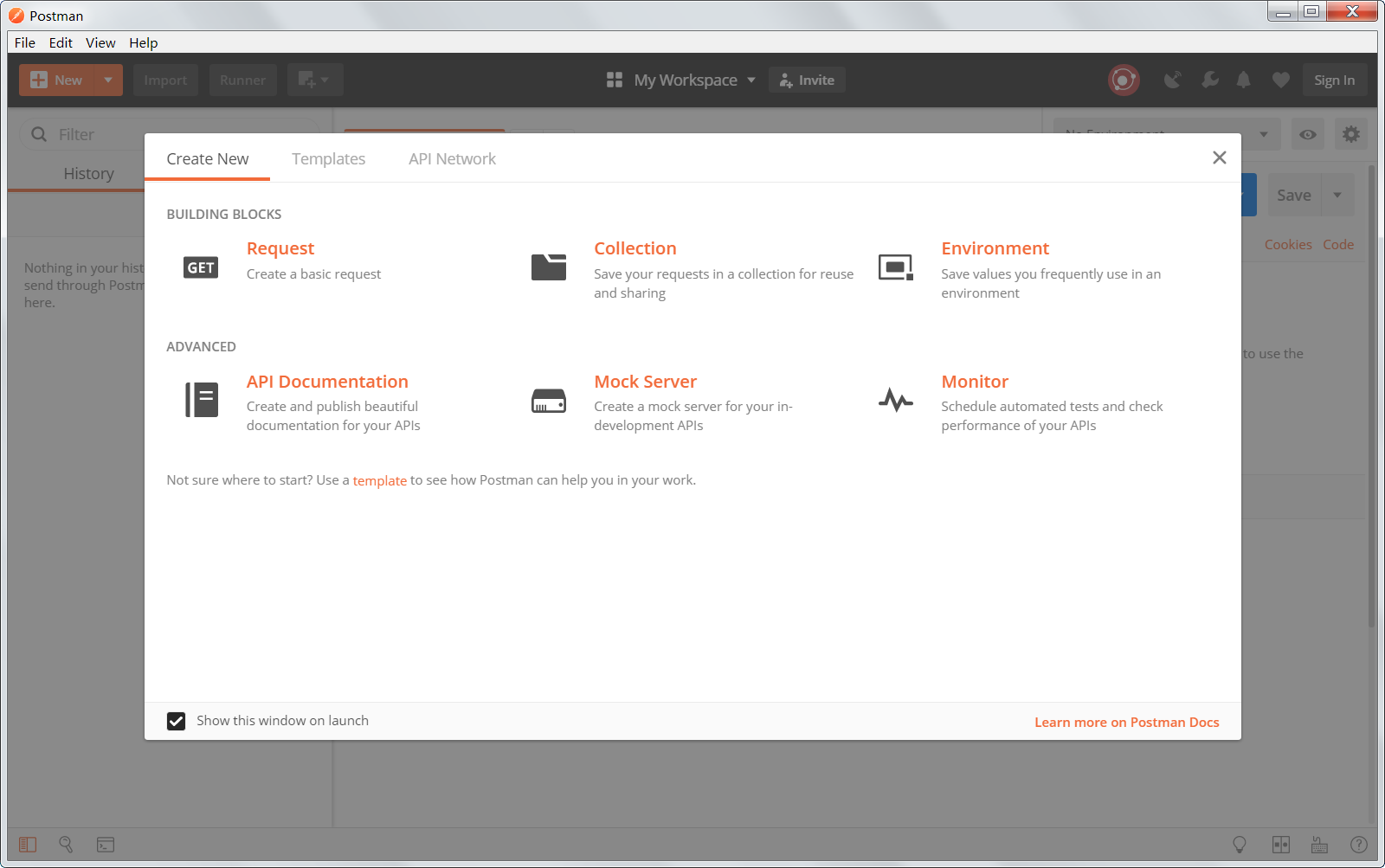This screenshot has width=1385, height=868.
Task: Expand the New button dropdown arrow
Action: click(x=108, y=80)
